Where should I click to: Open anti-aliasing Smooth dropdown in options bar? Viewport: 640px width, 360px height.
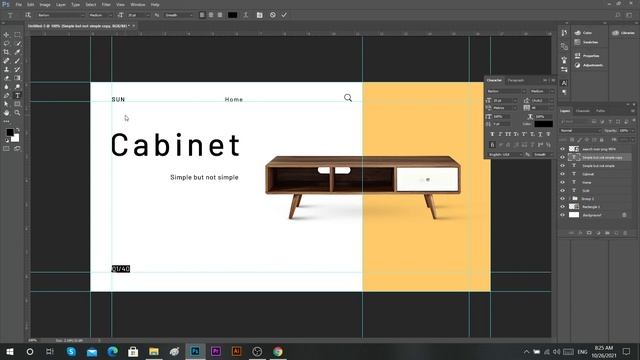pos(178,15)
